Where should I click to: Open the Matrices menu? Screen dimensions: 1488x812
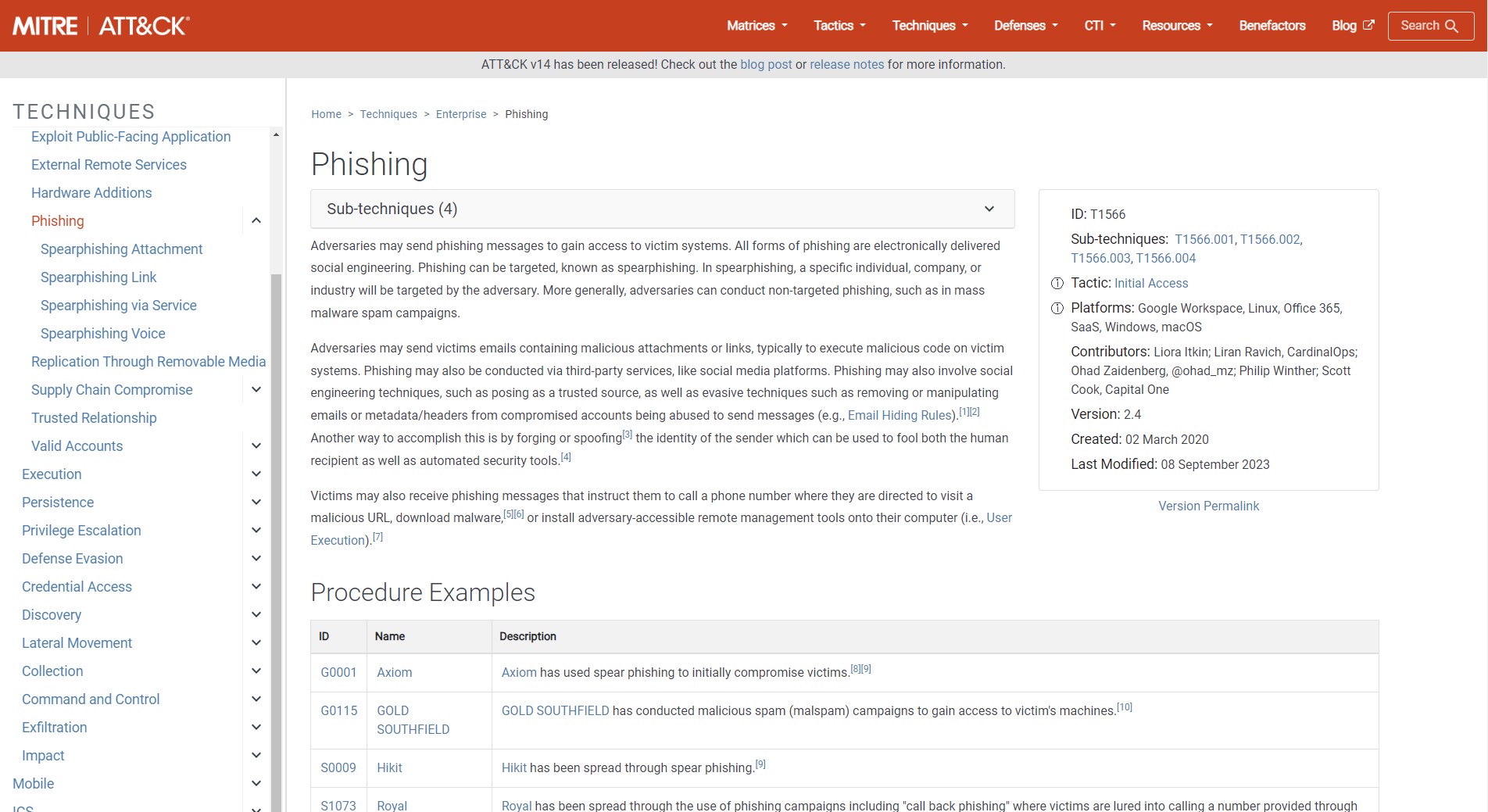757,26
